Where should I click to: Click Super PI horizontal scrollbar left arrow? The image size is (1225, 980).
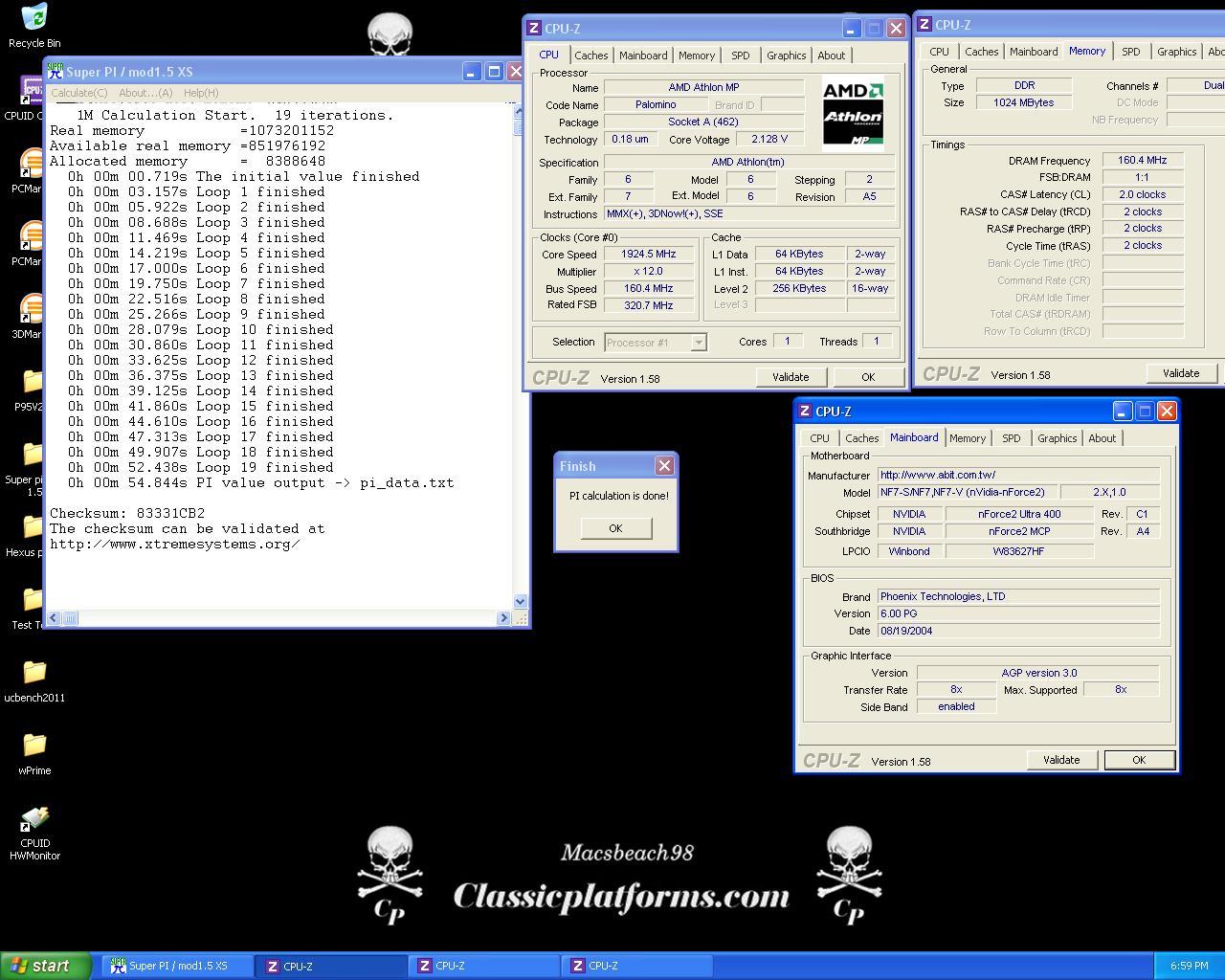click(x=54, y=618)
